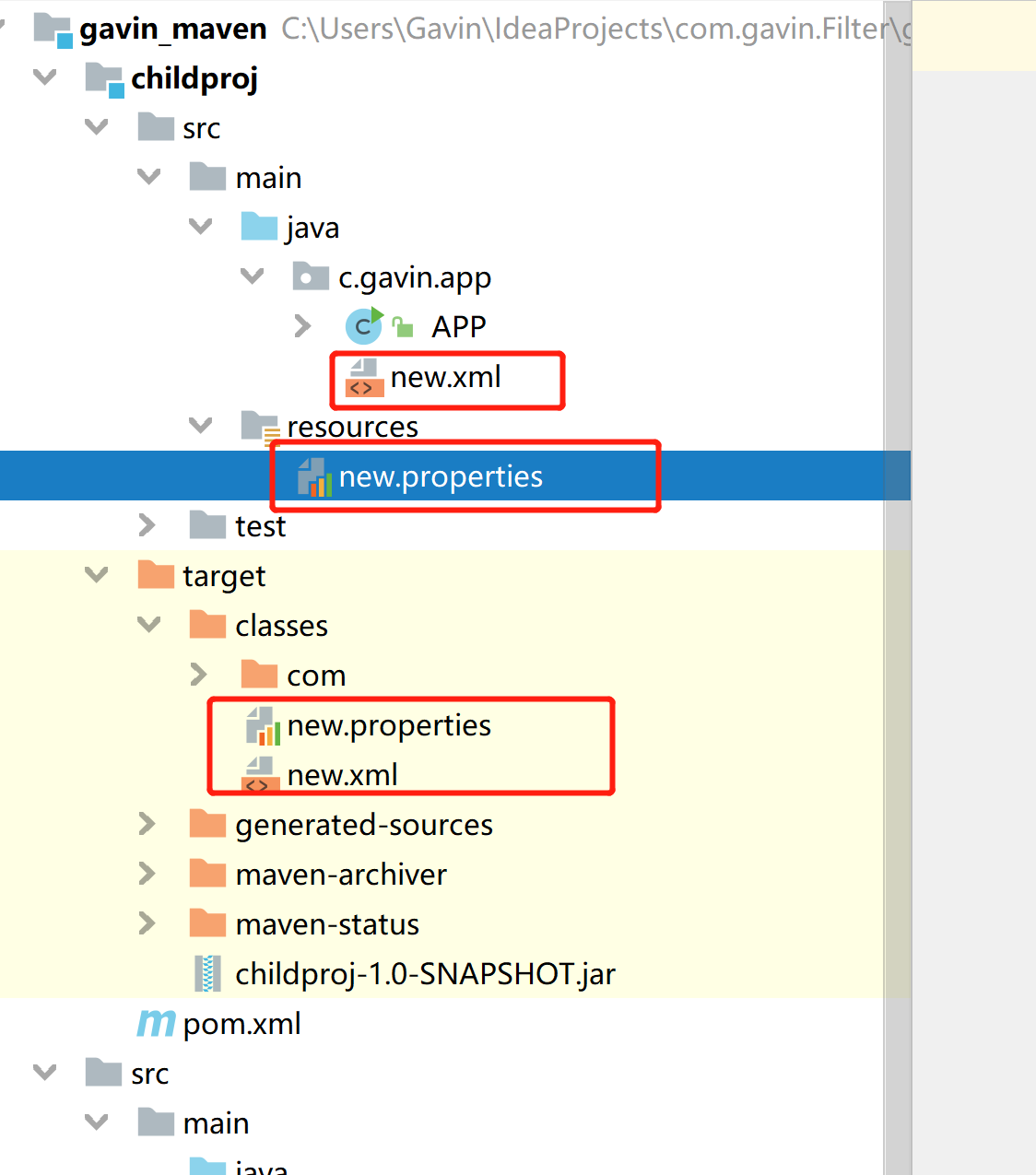1036x1175 pixels.
Task: Expand the test folder
Action: (x=147, y=525)
